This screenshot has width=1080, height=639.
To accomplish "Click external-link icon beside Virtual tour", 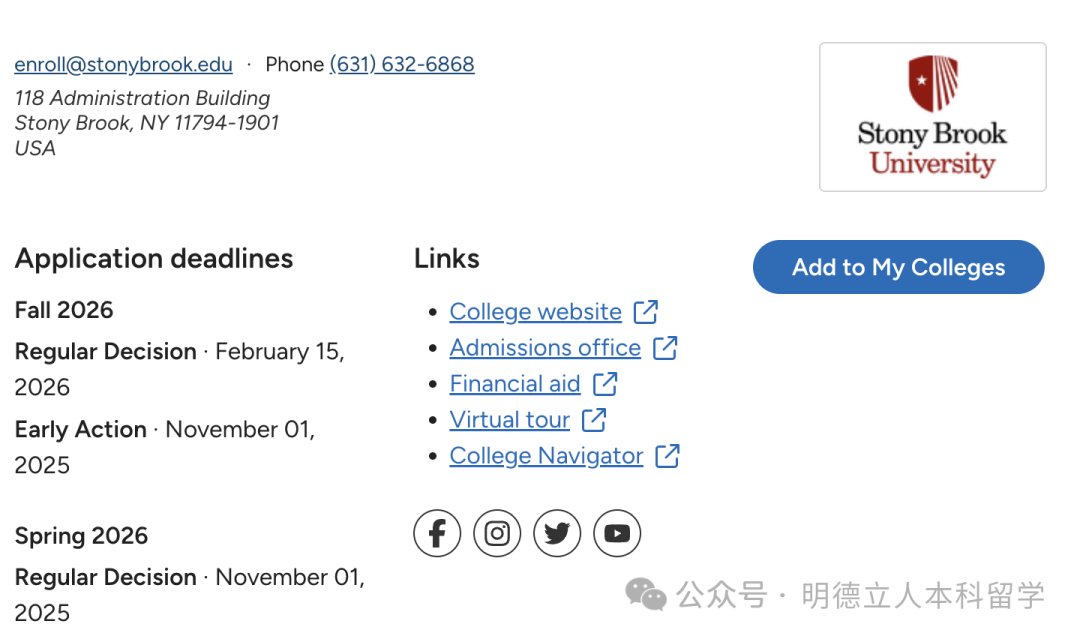I will 594,420.
